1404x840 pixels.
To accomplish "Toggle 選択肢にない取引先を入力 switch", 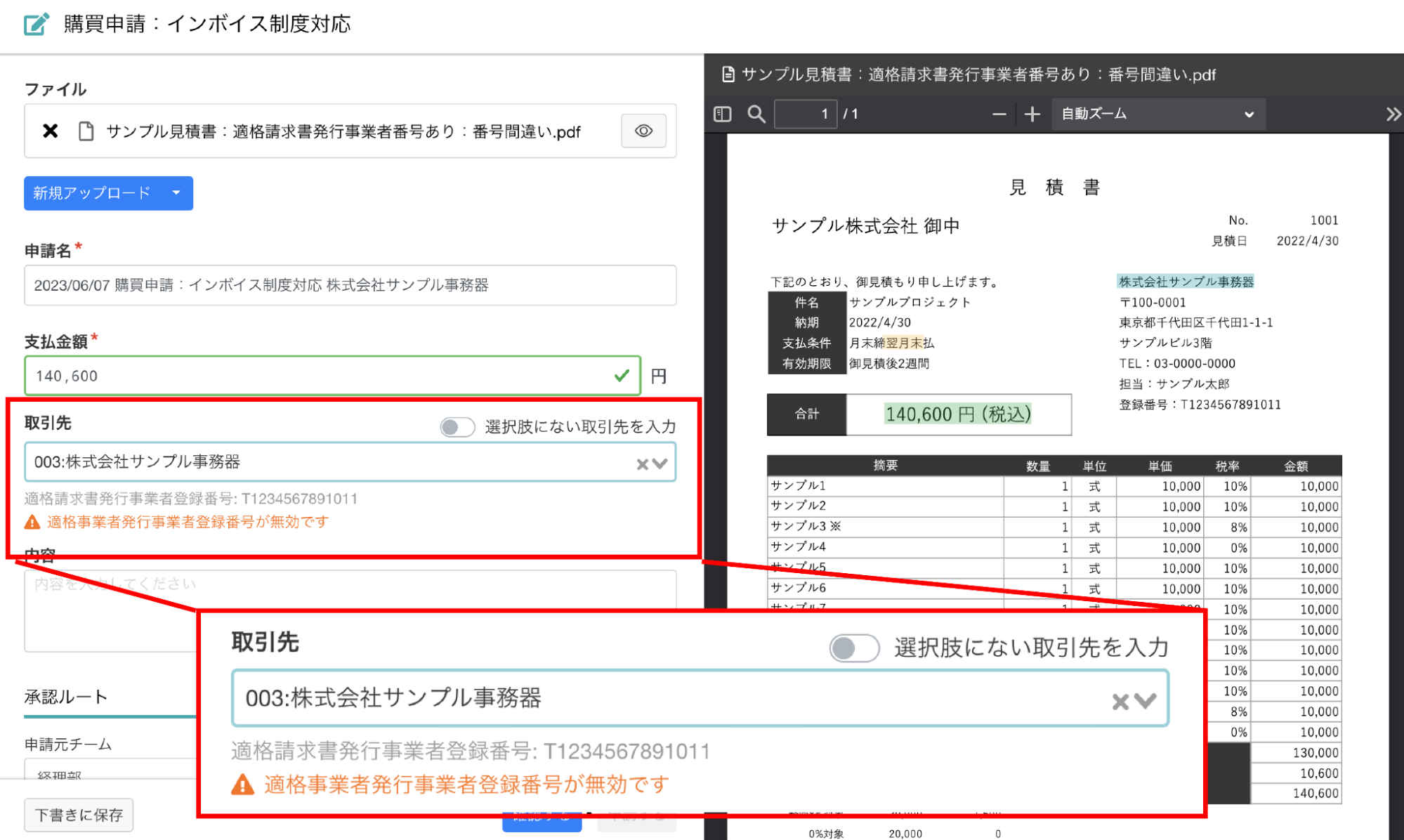I will tap(457, 426).
